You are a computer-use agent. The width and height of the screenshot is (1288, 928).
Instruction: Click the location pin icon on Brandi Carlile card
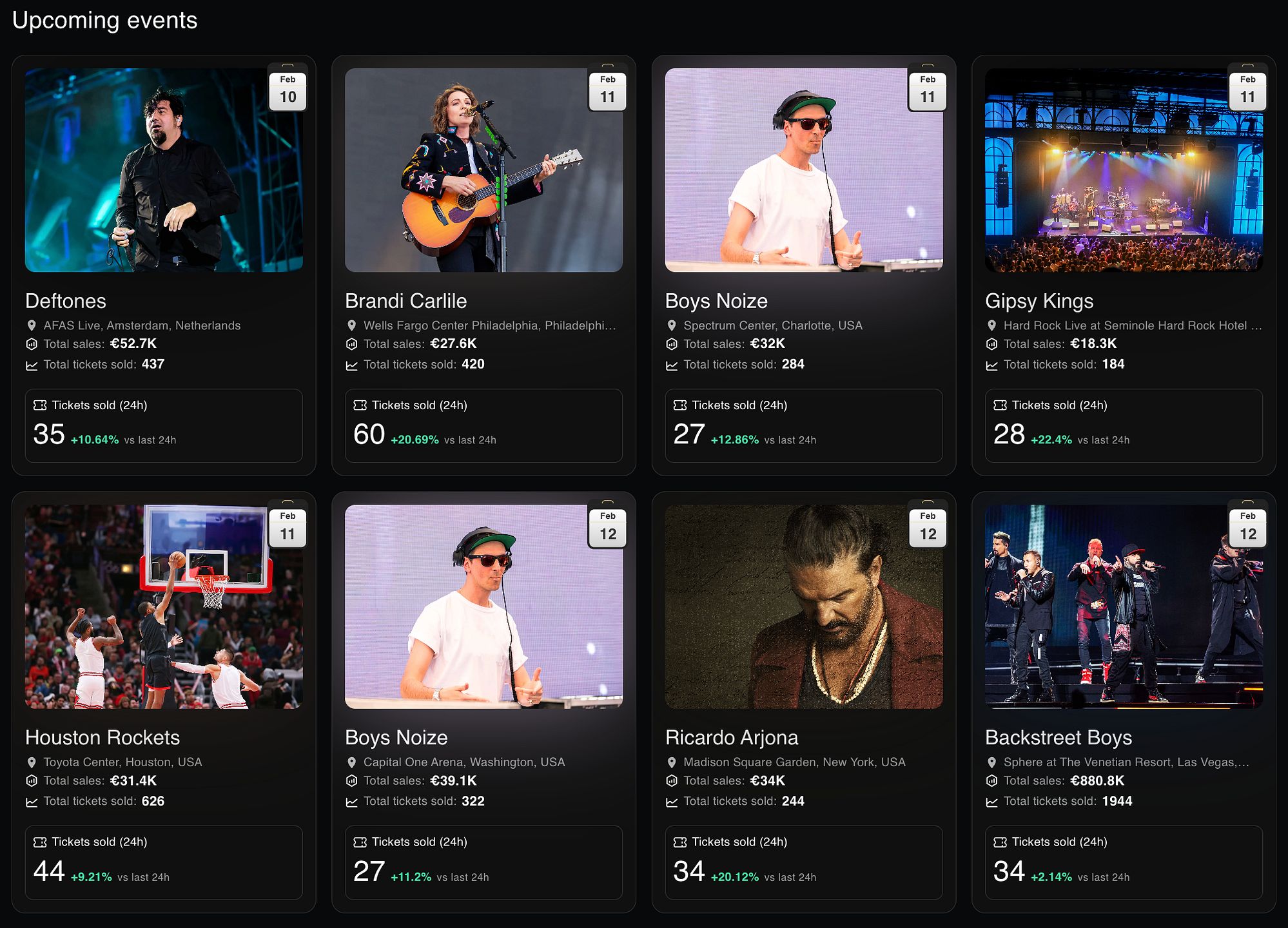(x=351, y=325)
